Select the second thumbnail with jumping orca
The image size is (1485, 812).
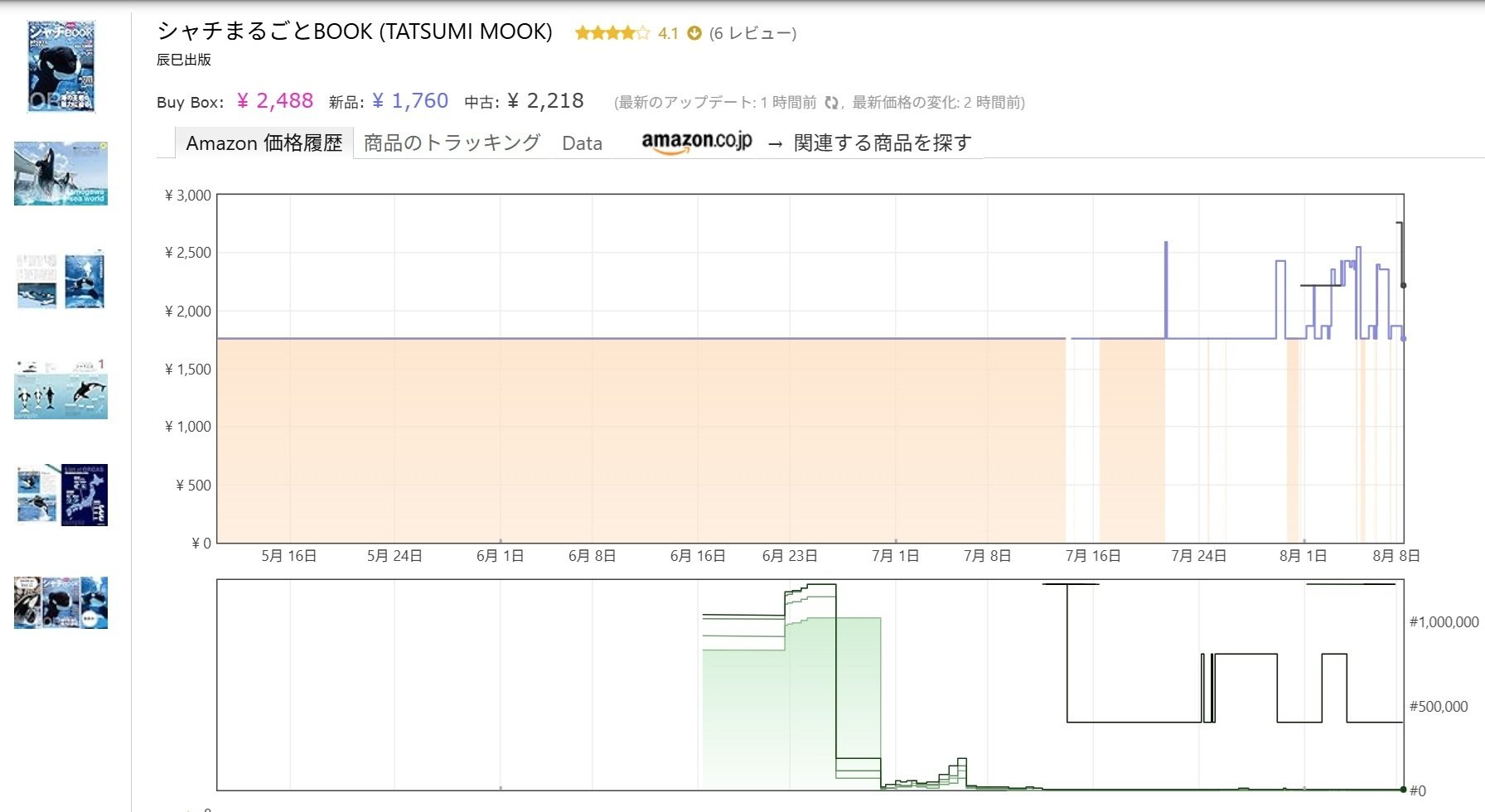(60, 173)
